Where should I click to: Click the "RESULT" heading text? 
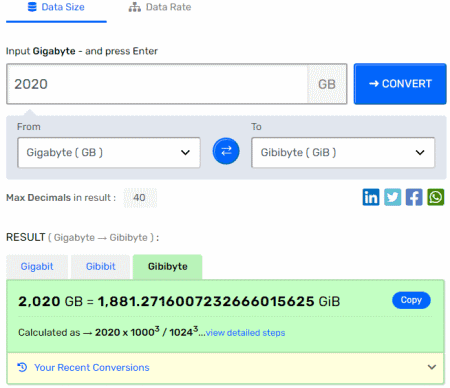coord(25,237)
